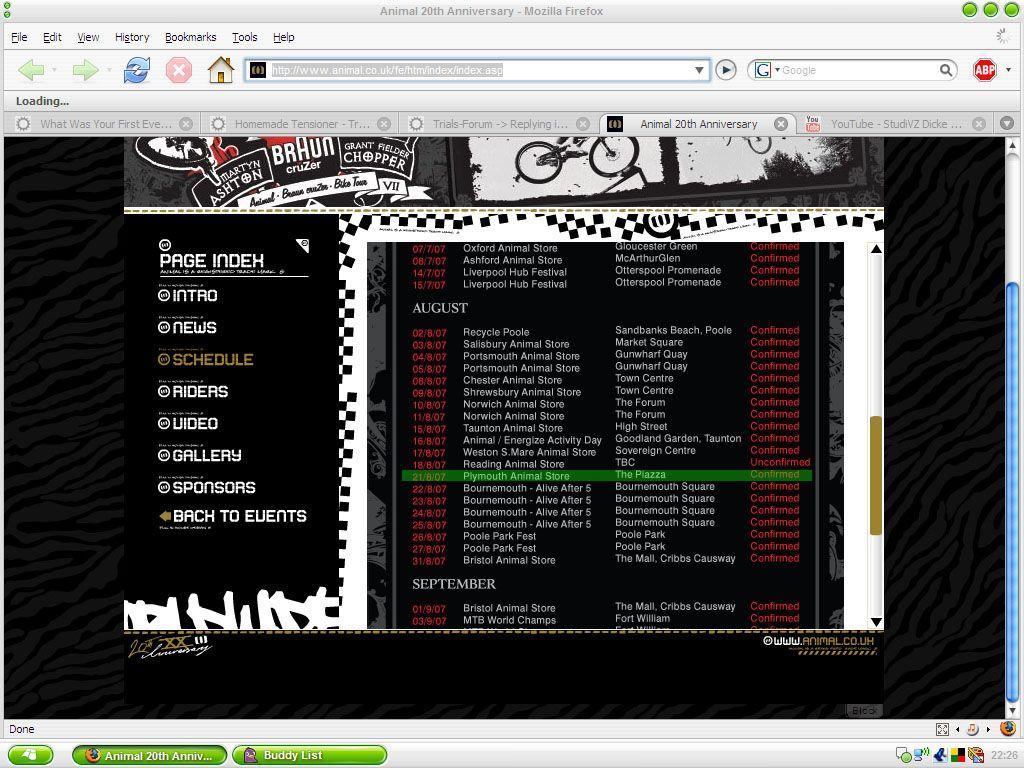The height and width of the screenshot is (768, 1024).
Task: Open the RIDERS page link
Action: (193, 391)
